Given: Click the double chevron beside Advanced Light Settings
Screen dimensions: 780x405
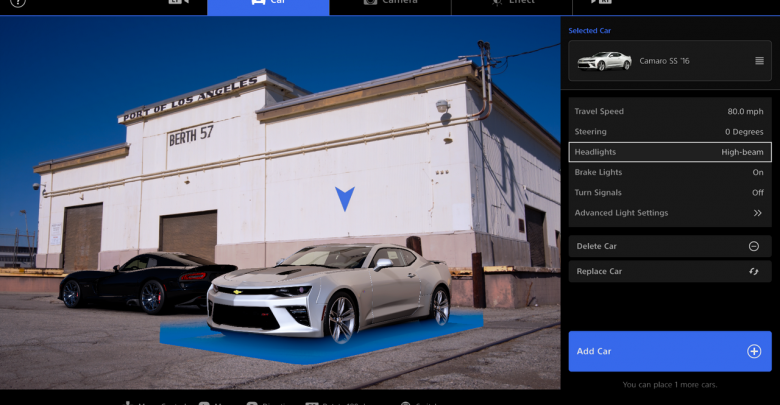Looking at the screenshot, I should 757,213.
